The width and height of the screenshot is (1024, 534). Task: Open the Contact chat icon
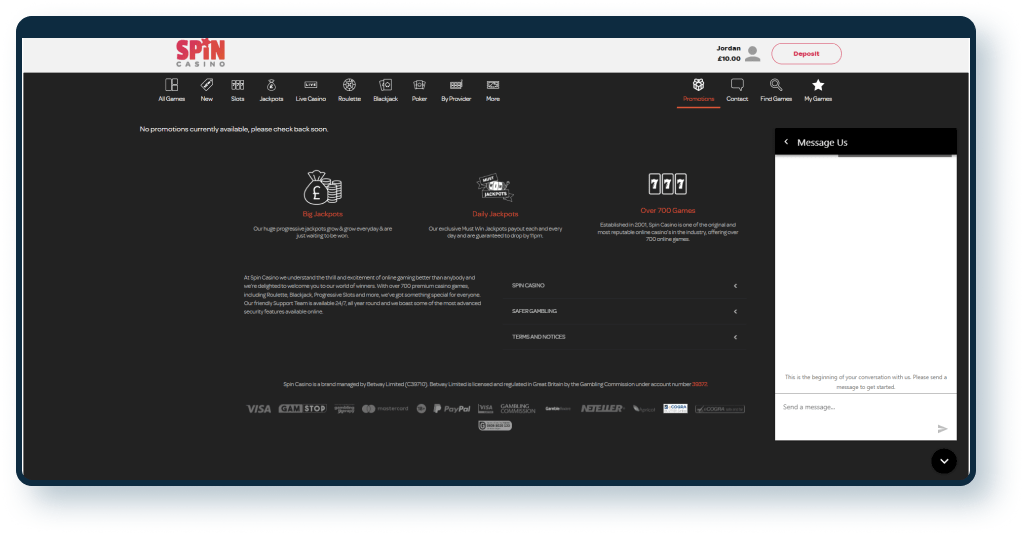point(737,90)
